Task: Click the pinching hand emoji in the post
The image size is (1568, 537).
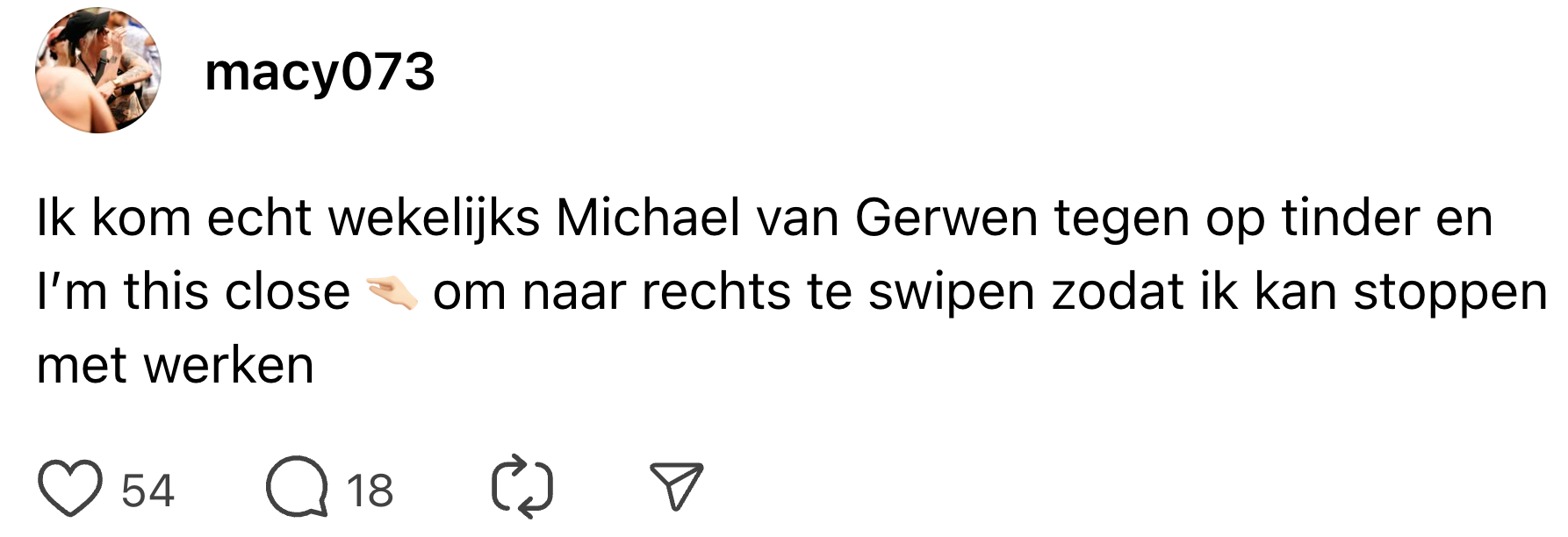Action: pos(392,292)
